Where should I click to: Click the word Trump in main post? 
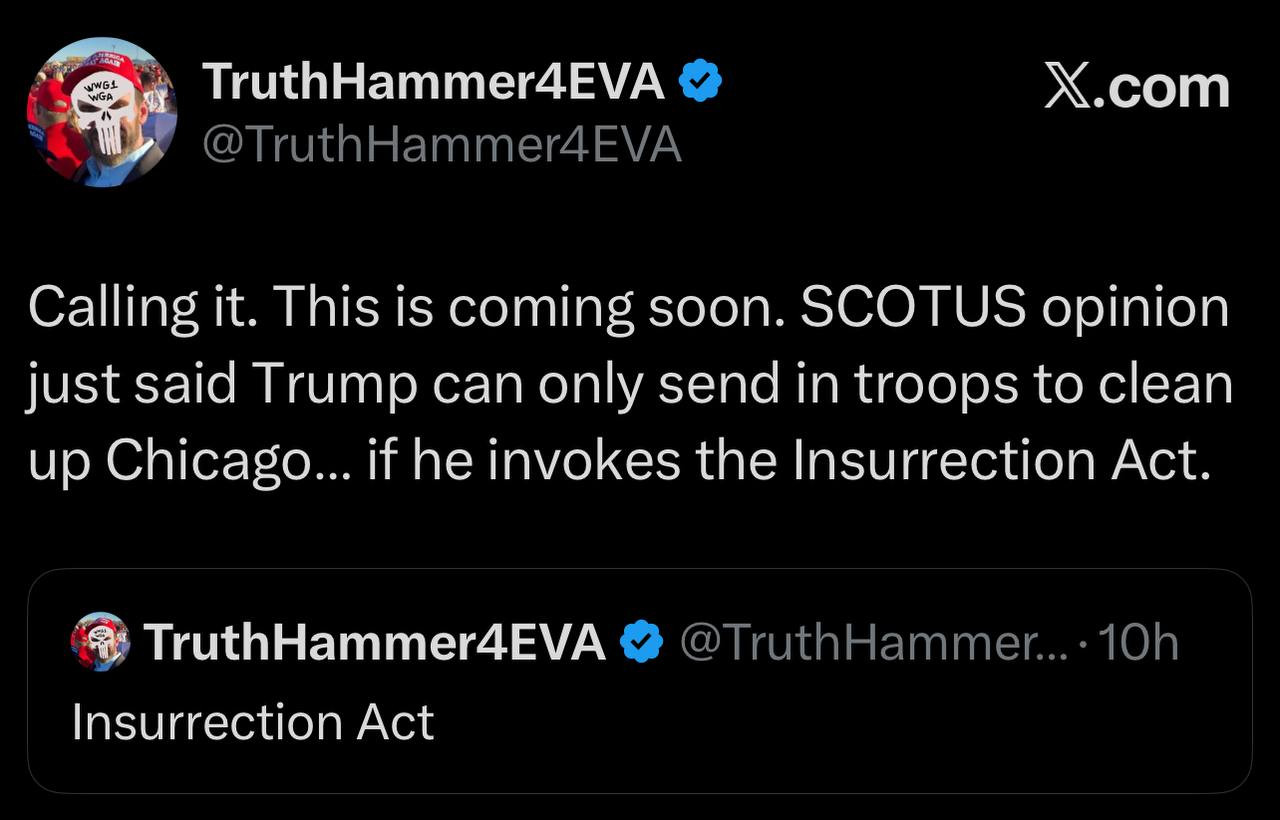[334, 384]
